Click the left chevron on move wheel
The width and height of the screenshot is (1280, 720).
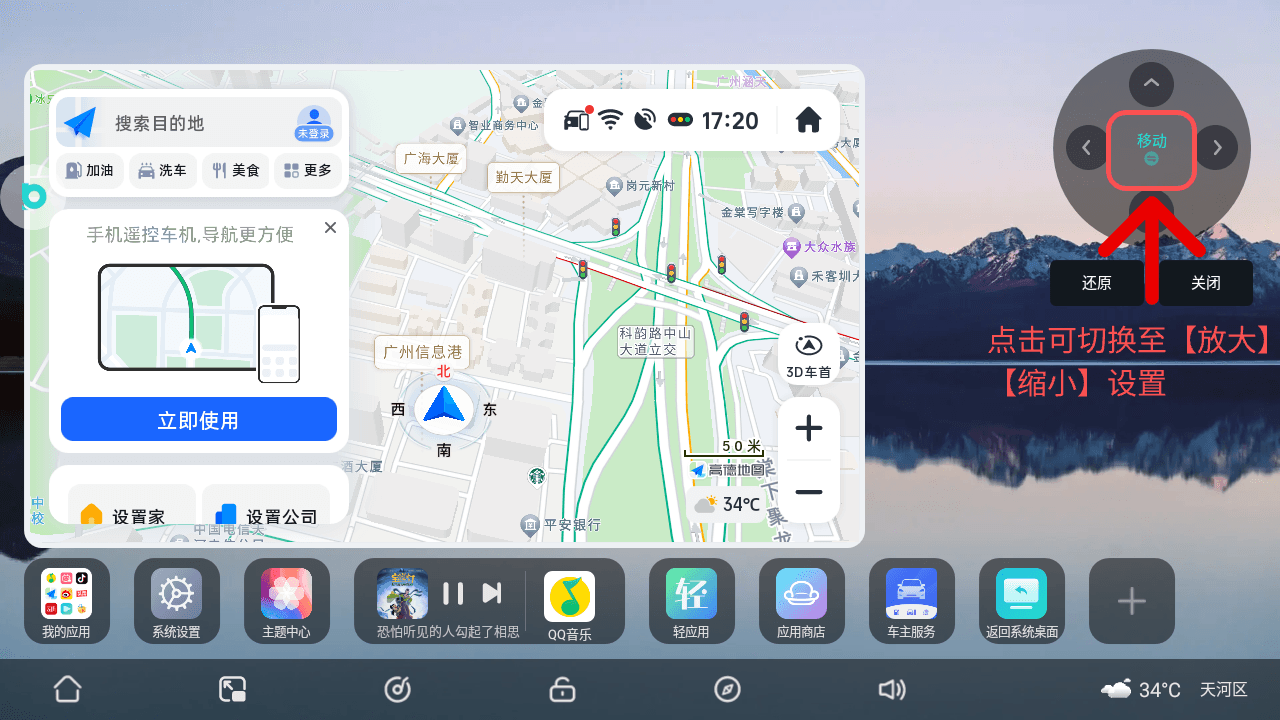point(1087,148)
